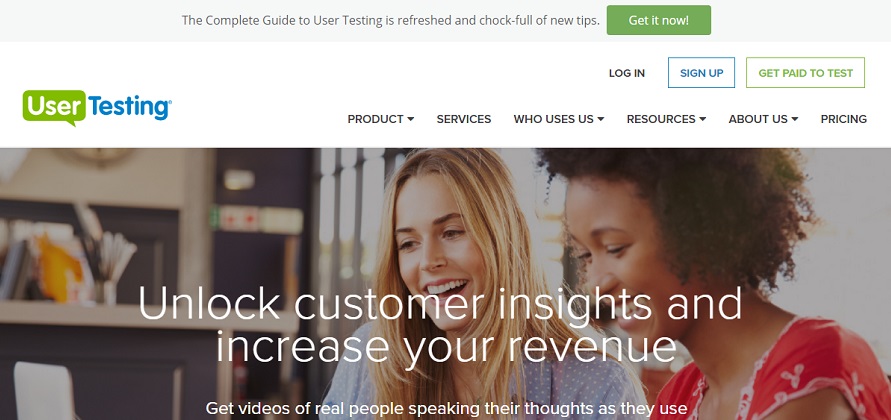Click the green Get it now! button
This screenshot has width=891, height=420.
659,20
